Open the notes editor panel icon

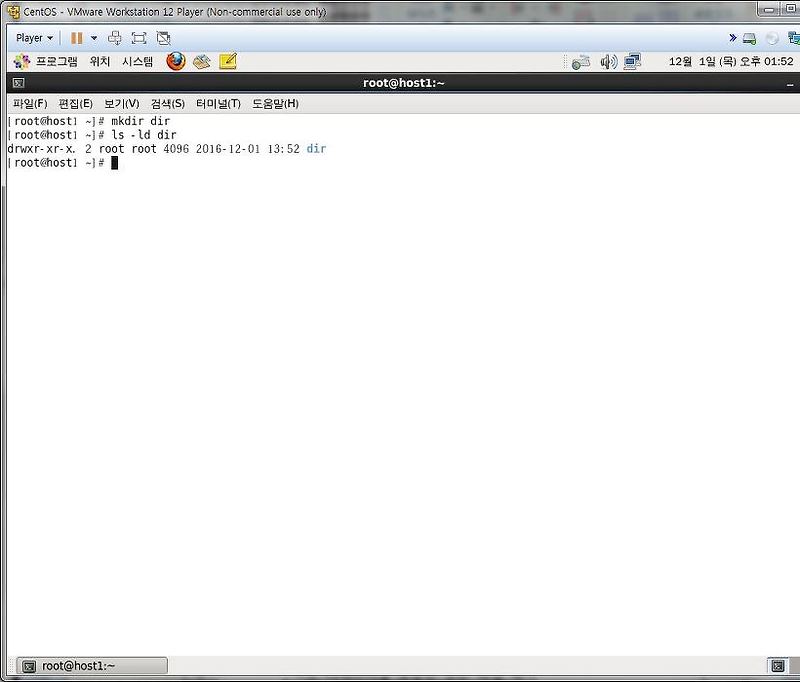click(228, 62)
